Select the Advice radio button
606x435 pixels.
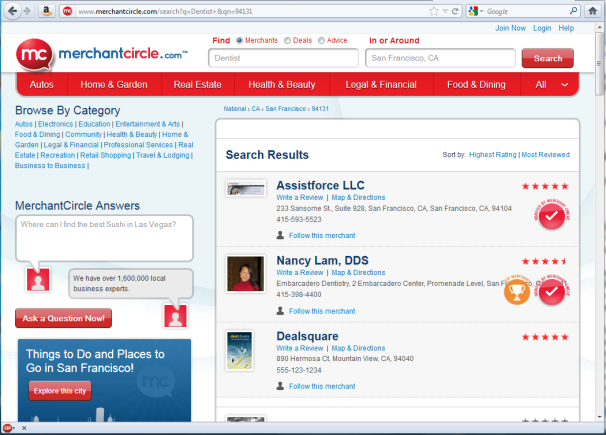click(321, 40)
